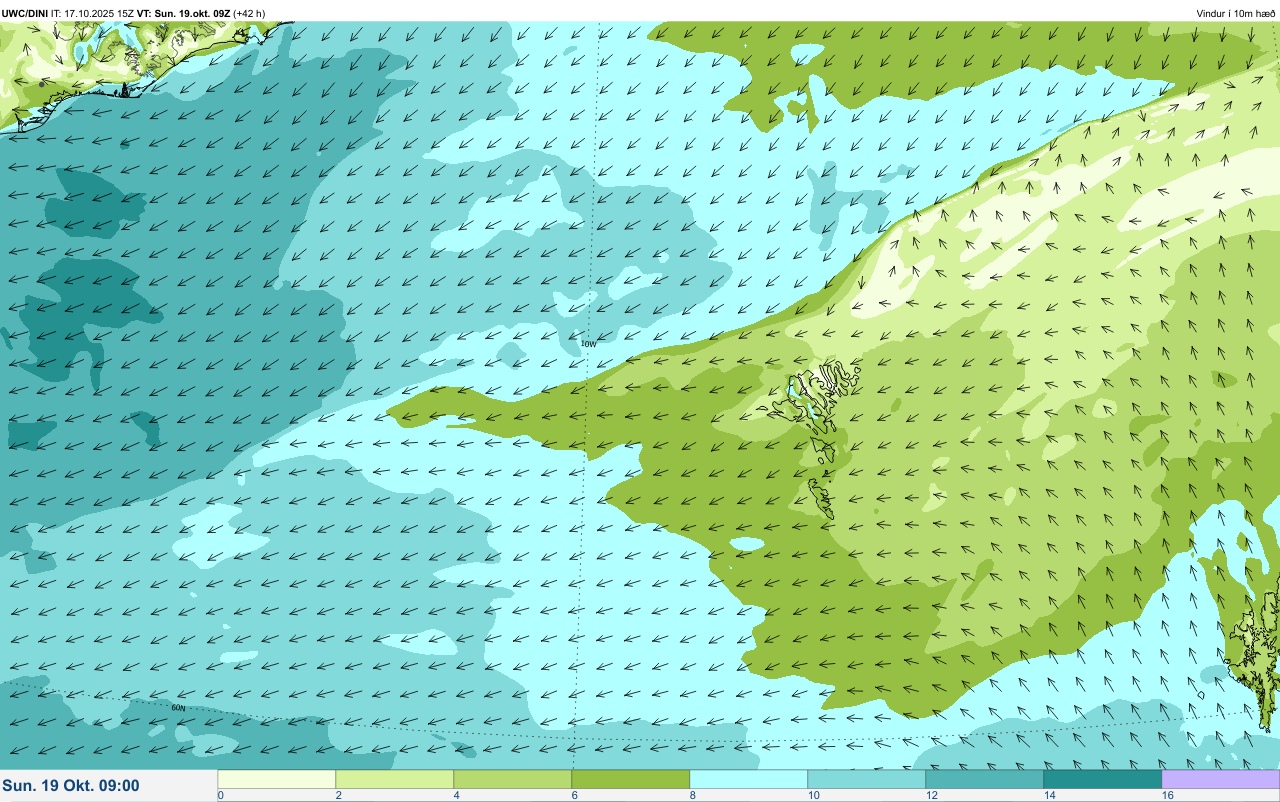Click the 'Sun. 19 Okt. 09:00' timestamp label
The image size is (1280, 802).
[71, 785]
